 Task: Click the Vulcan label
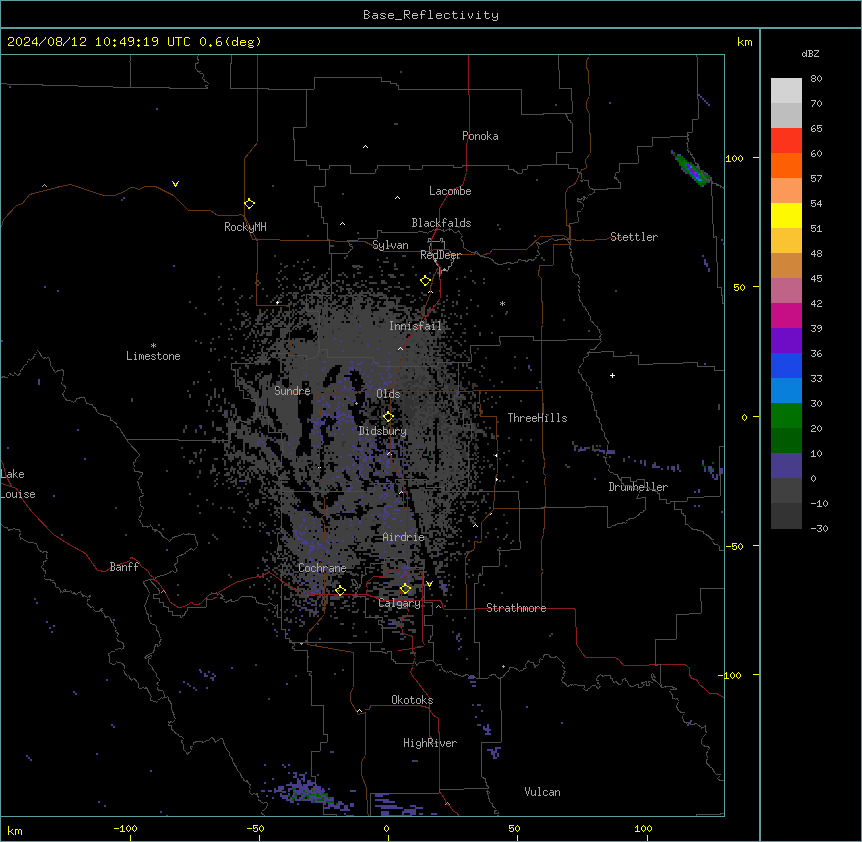543,792
